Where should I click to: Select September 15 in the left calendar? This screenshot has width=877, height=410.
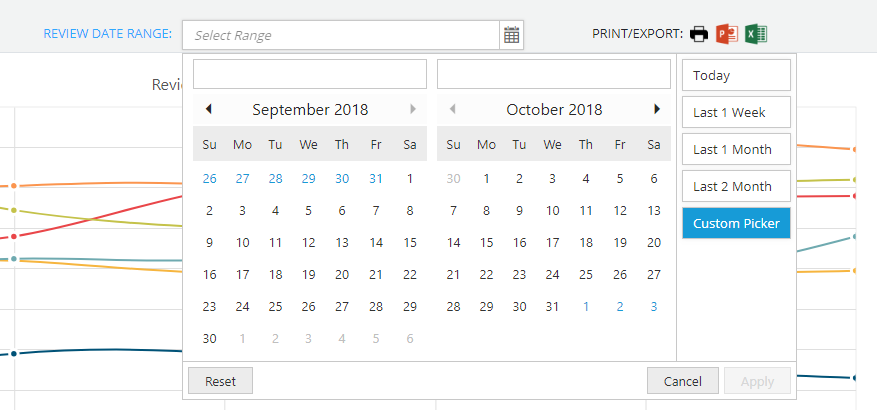pos(410,243)
